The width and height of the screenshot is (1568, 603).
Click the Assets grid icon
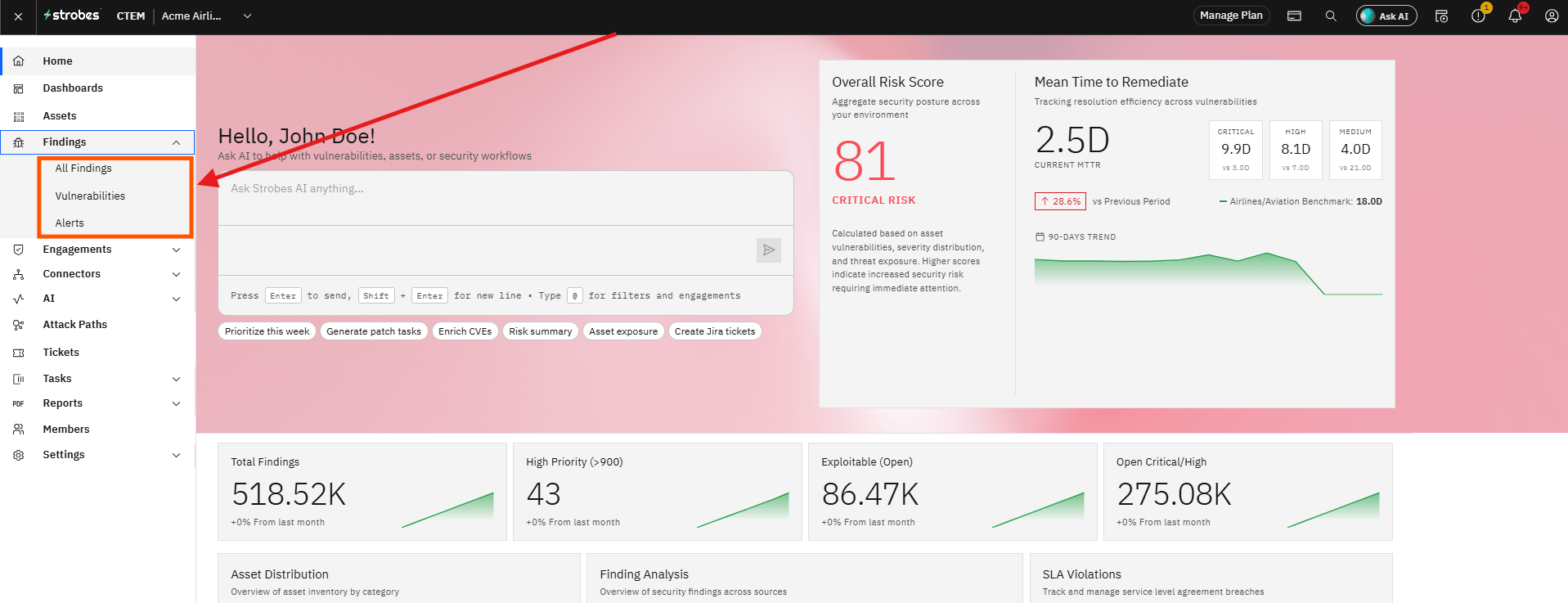(x=19, y=116)
